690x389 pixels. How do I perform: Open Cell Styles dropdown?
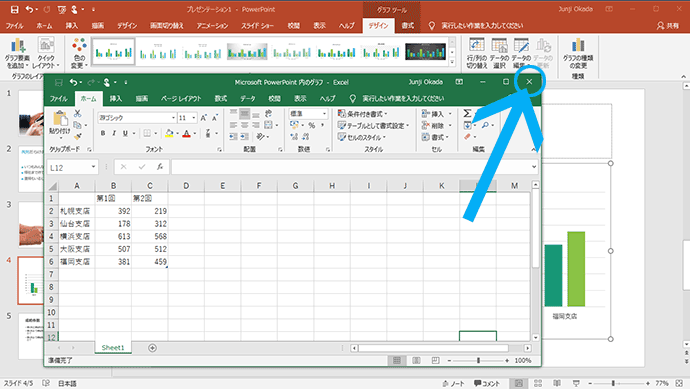(362, 137)
